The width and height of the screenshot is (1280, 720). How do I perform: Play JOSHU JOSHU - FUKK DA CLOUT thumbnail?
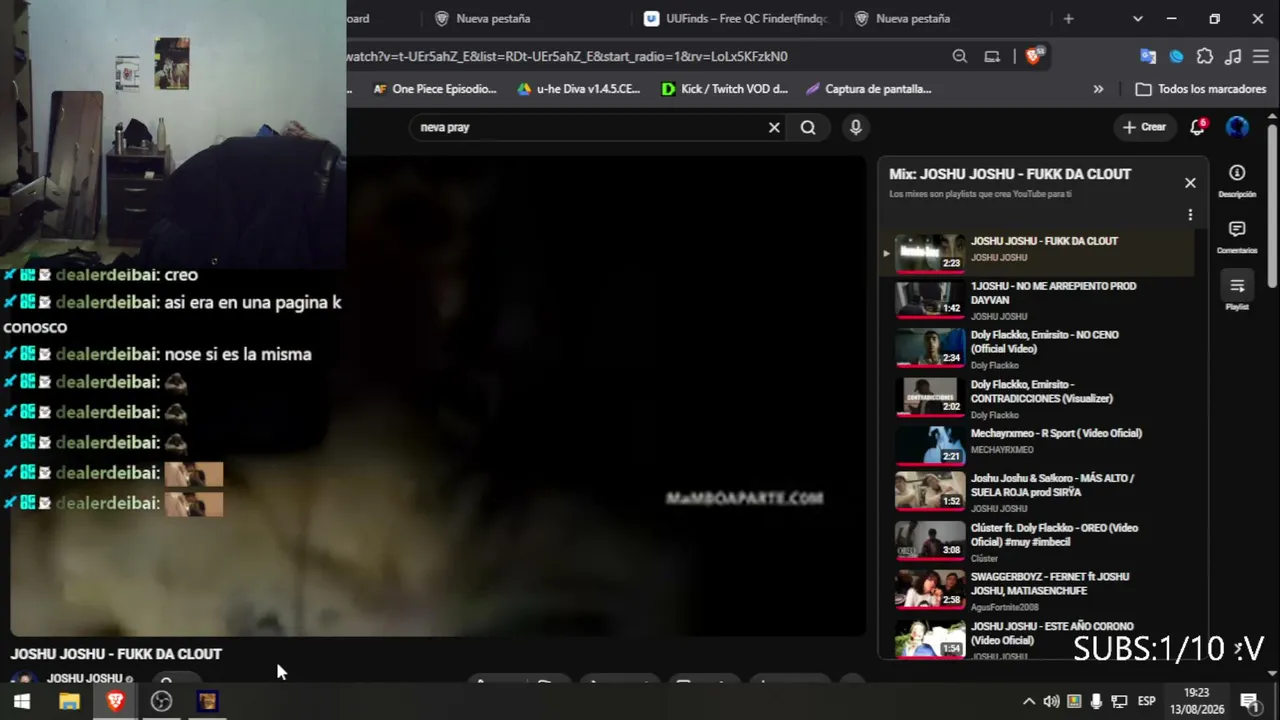click(x=930, y=252)
